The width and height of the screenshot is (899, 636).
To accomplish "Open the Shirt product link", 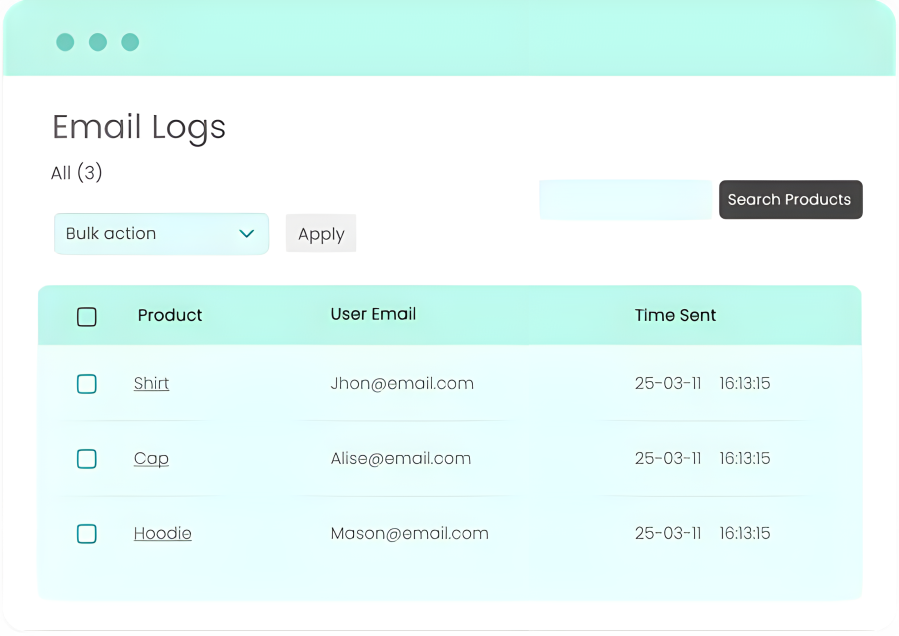I will (151, 384).
